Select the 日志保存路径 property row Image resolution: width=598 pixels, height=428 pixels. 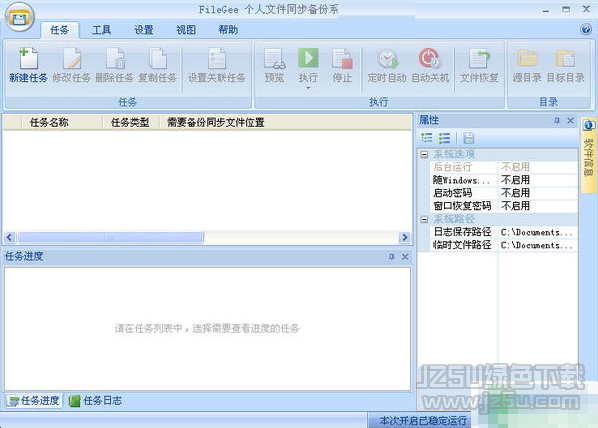[504, 232]
